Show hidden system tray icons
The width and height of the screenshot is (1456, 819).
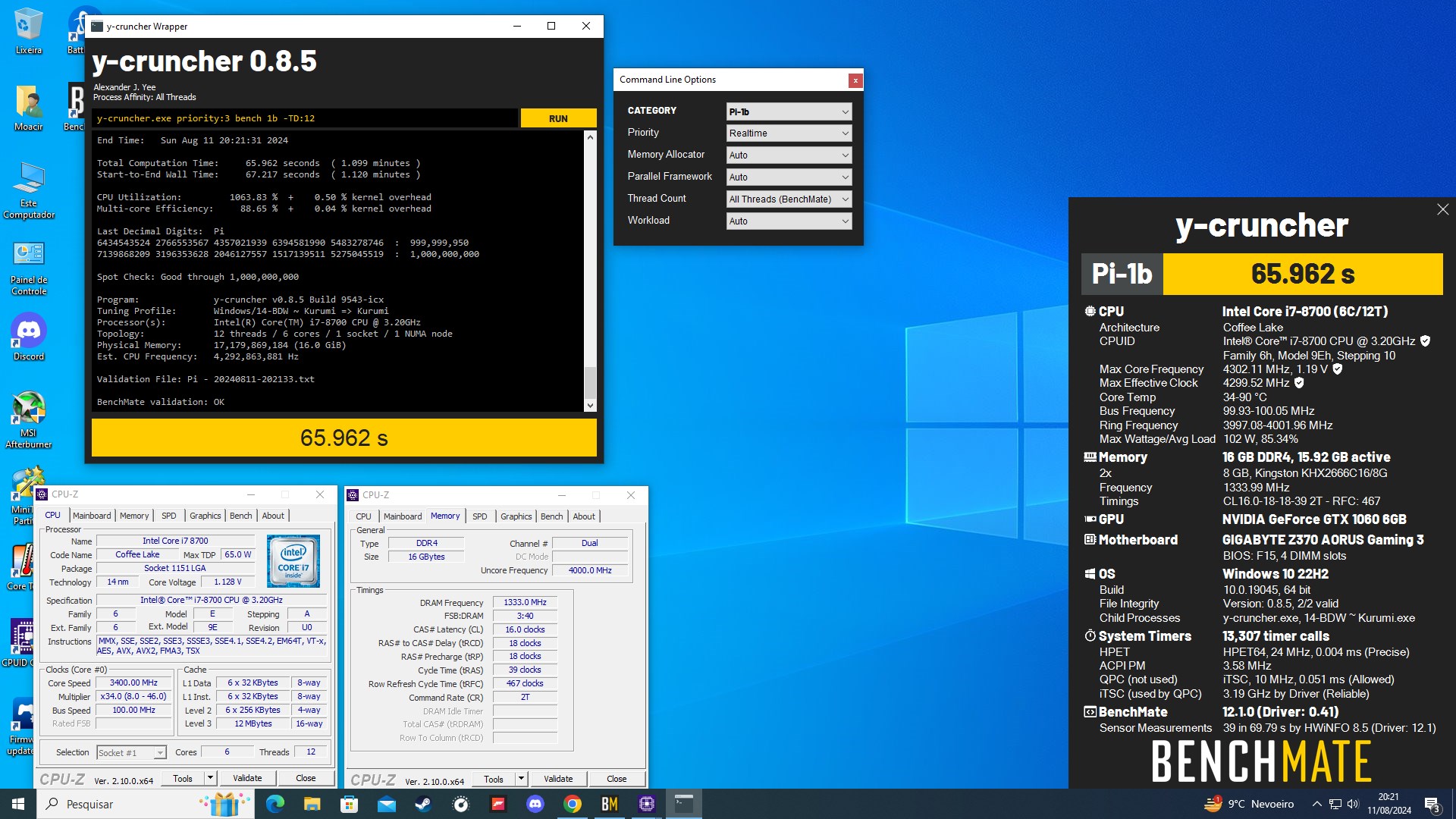tap(1317, 804)
